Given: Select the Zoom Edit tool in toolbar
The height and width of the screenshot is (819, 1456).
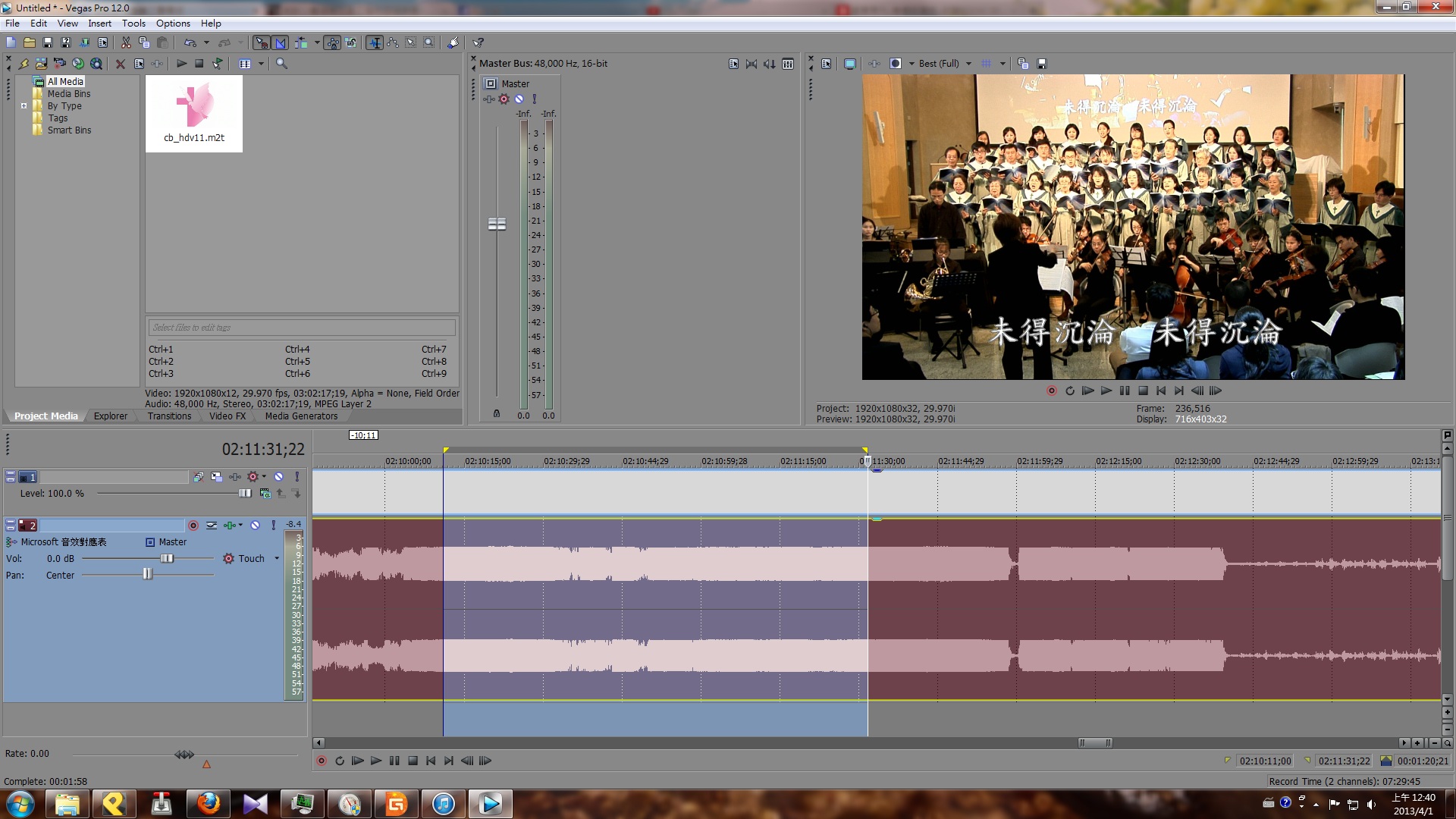Looking at the screenshot, I should 428,43.
